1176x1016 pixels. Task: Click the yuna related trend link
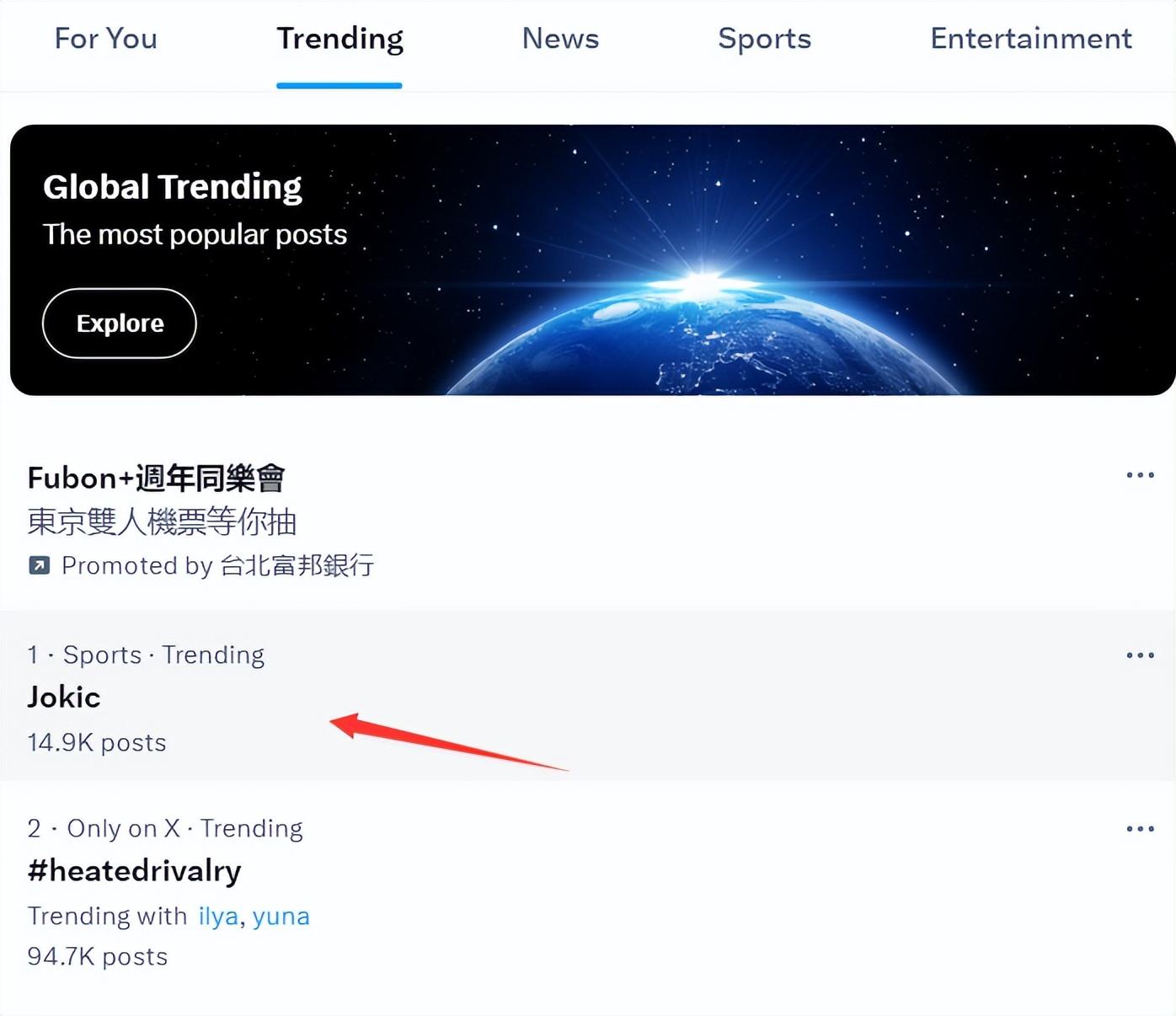point(281,917)
